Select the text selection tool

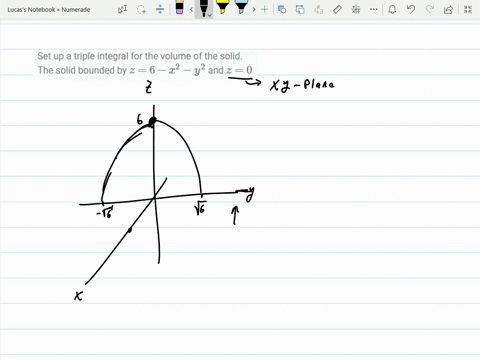tap(123, 9)
